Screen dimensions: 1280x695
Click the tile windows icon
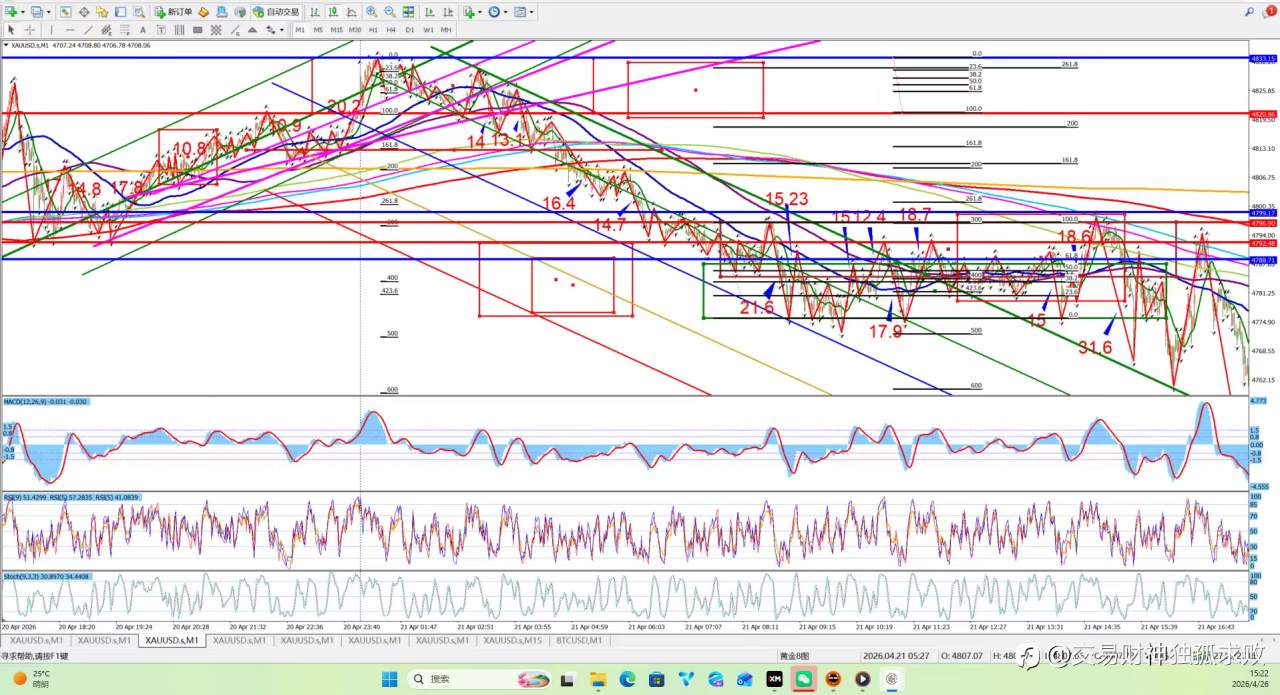(408, 12)
